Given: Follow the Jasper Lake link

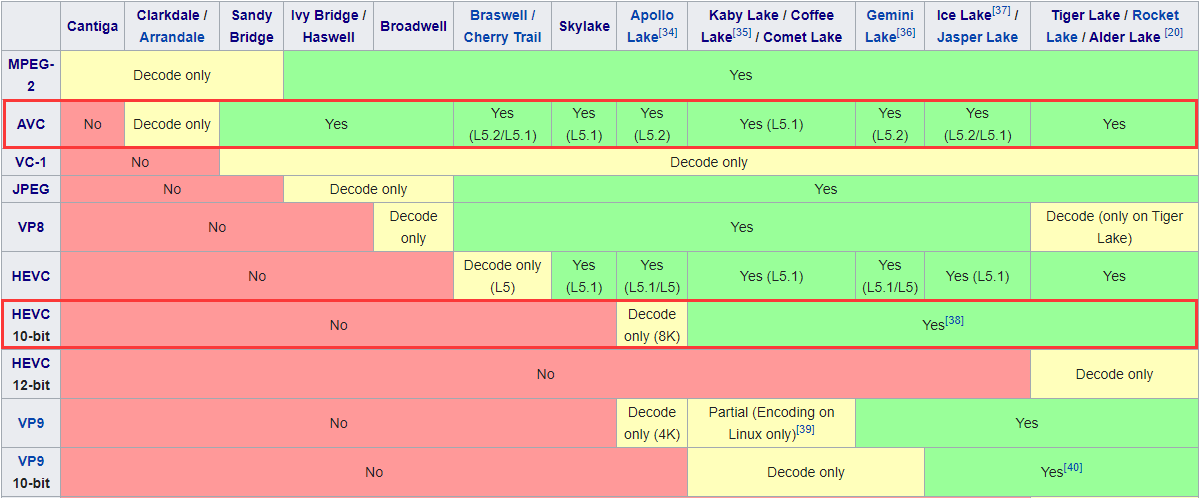Looking at the screenshot, I should pos(977,37).
